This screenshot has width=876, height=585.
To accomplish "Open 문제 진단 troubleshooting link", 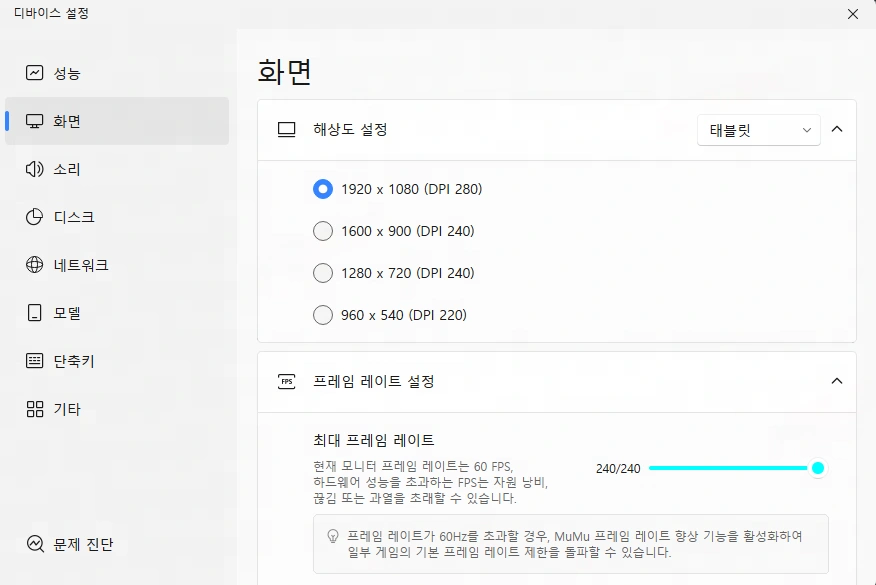I will pyautogui.click(x=82, y=544).
